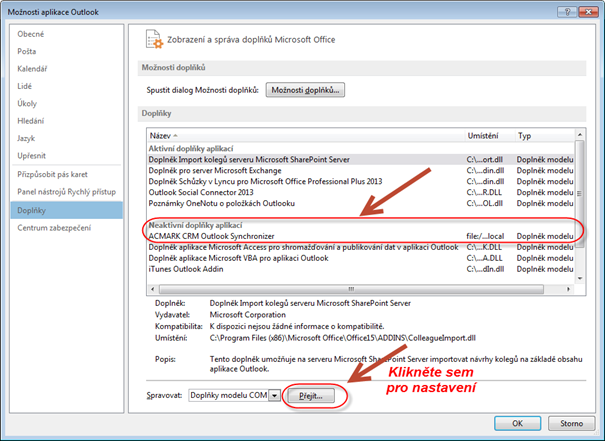
Task: Click the help question mark button
Action: (x=567, y=12)
